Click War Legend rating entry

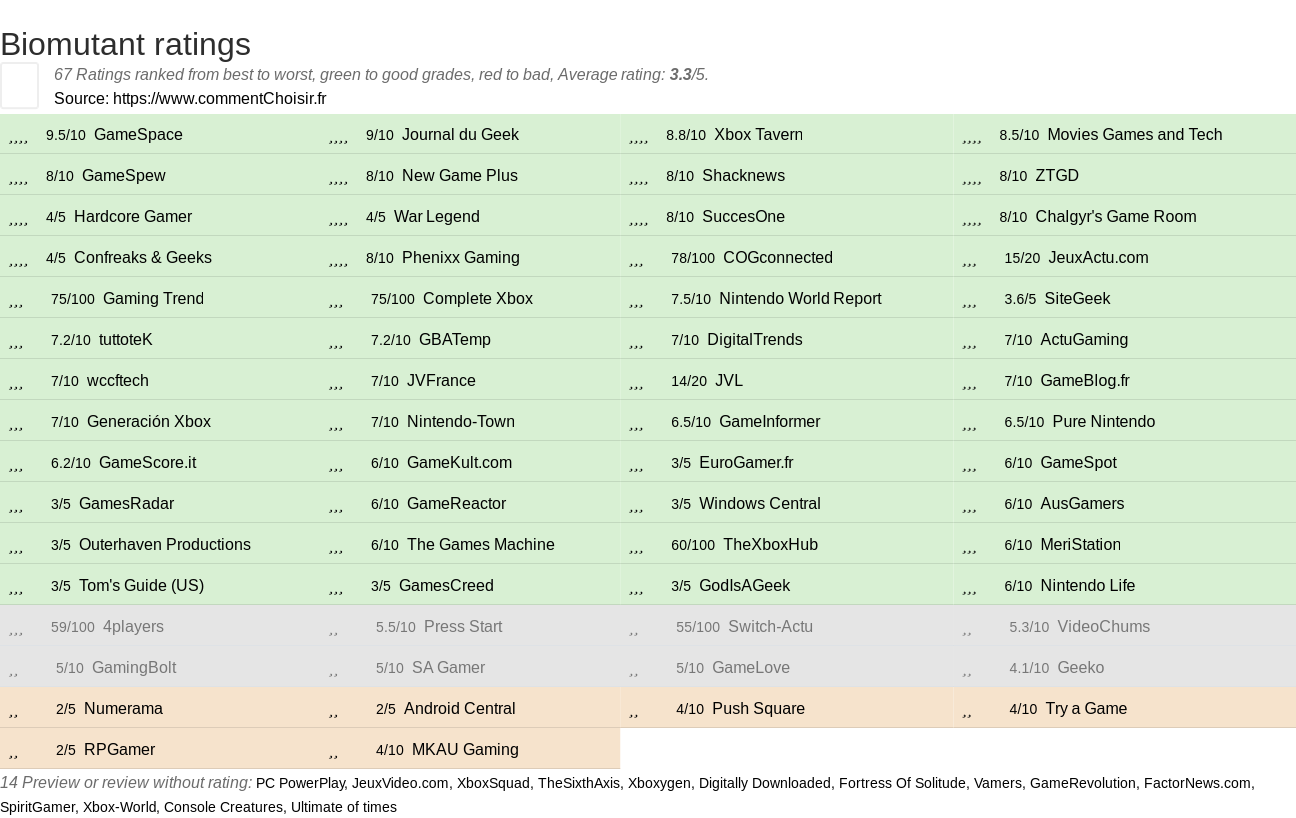[437, 216]
